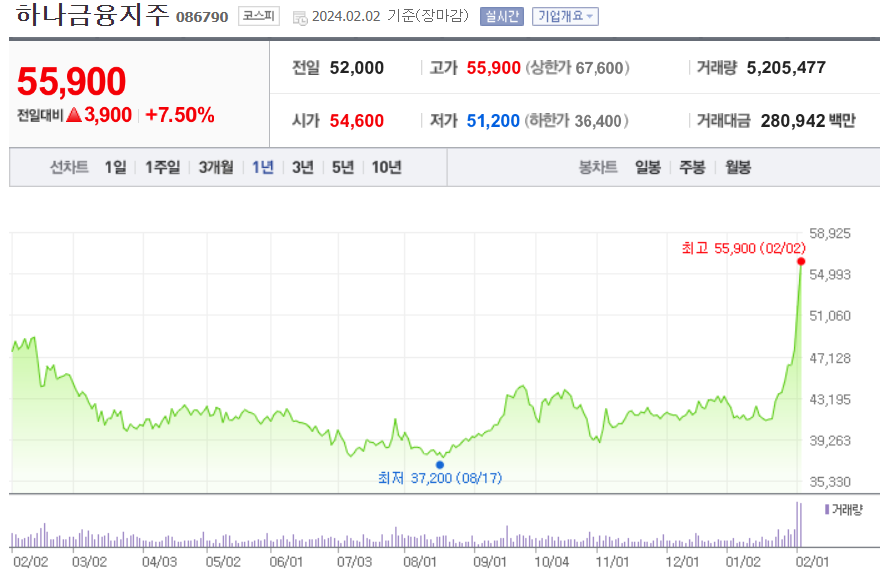Select the 1주일 line chart tab
This screenshot has height=581, width=880.
163,167
